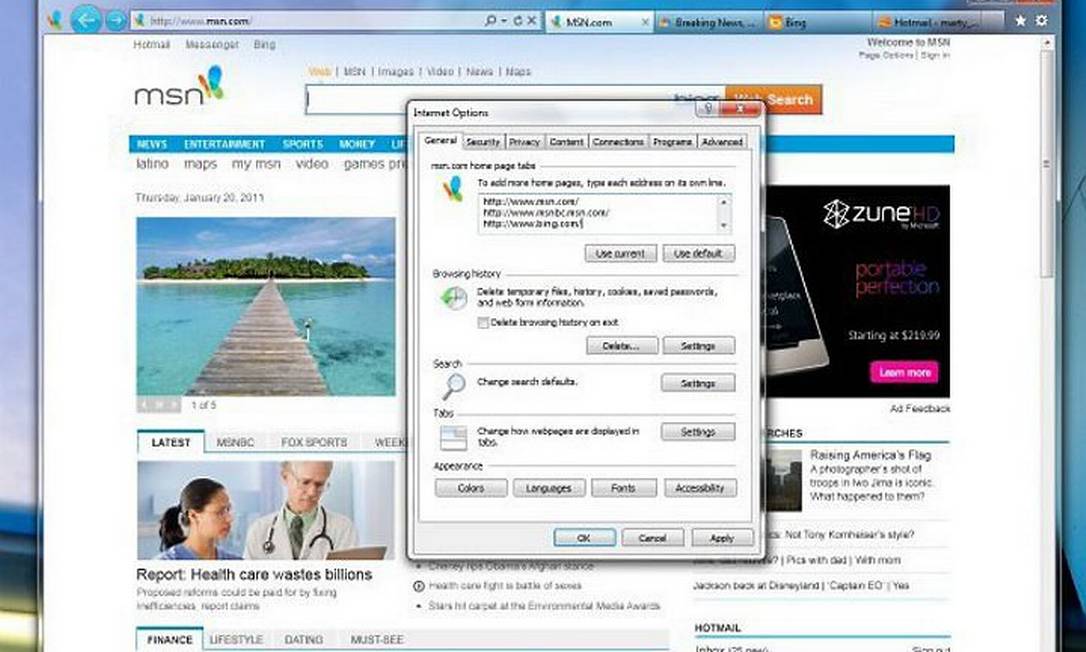
Task: Click the search magnifier in address bar
Action: [490, 21]
